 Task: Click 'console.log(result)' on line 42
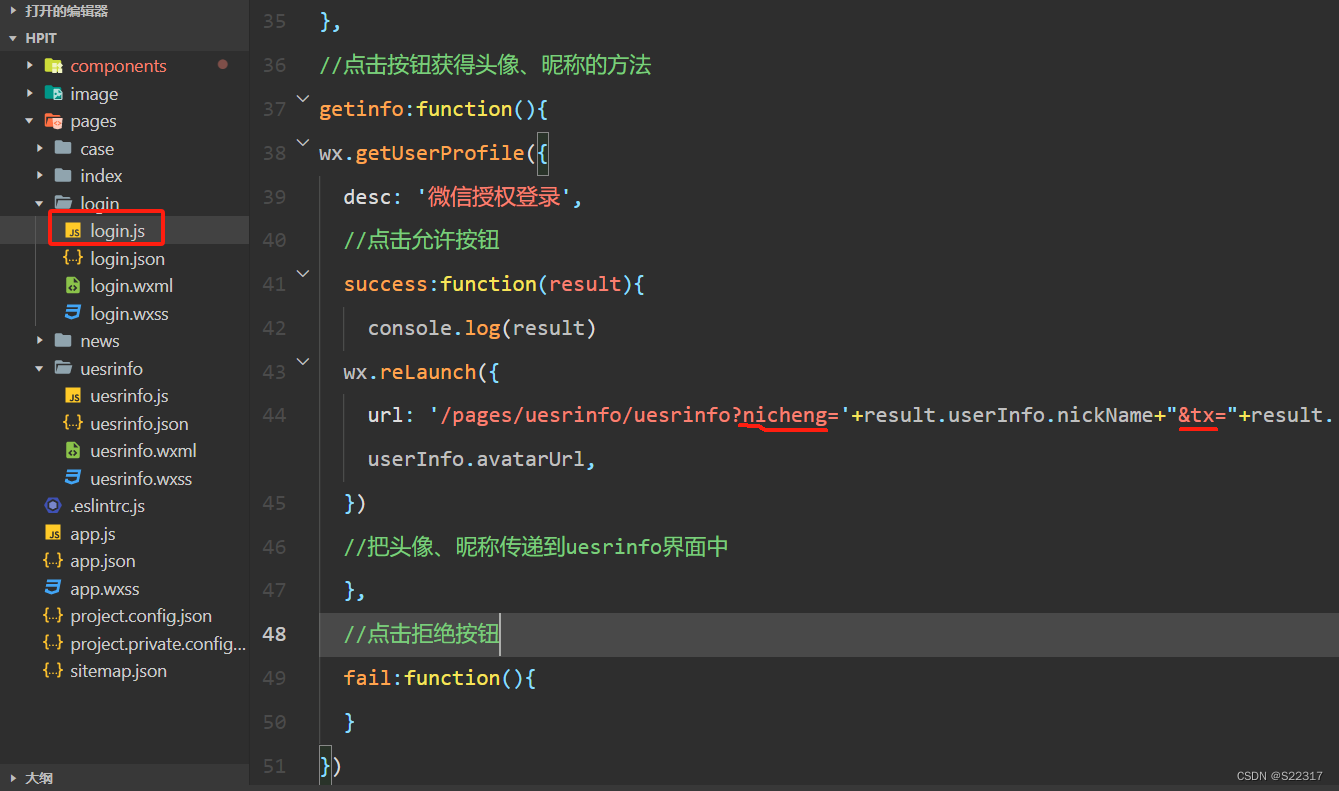(x=482, y=328)
